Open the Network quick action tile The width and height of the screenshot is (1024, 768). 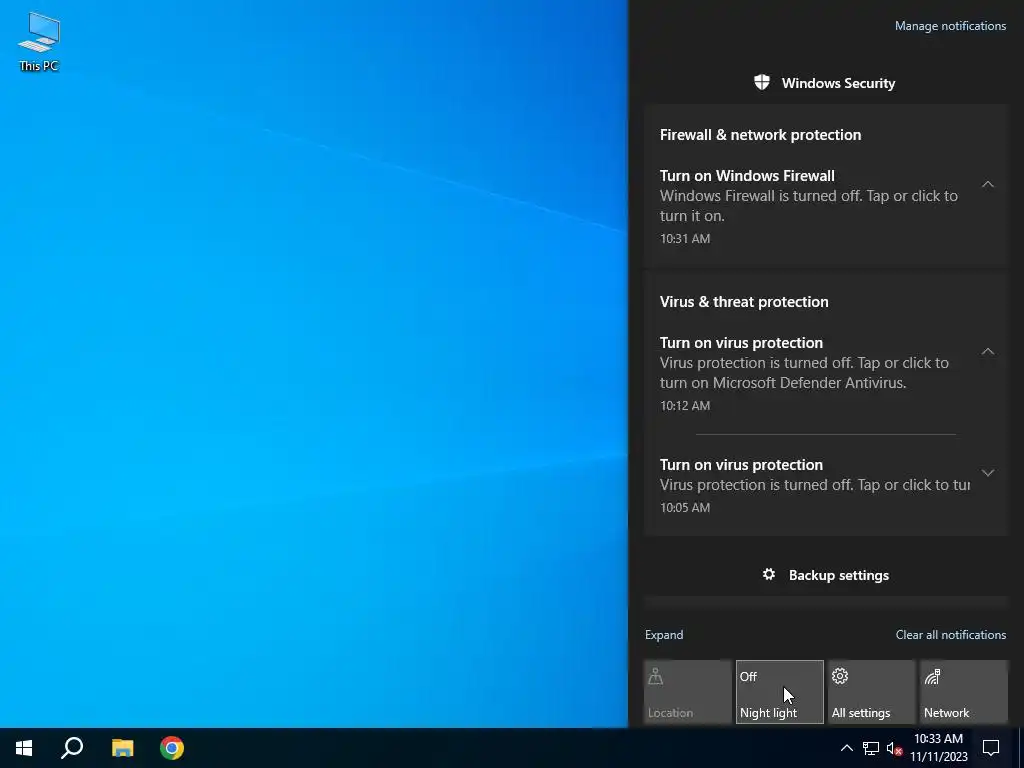pyautogui.click(x=964, y=692)
